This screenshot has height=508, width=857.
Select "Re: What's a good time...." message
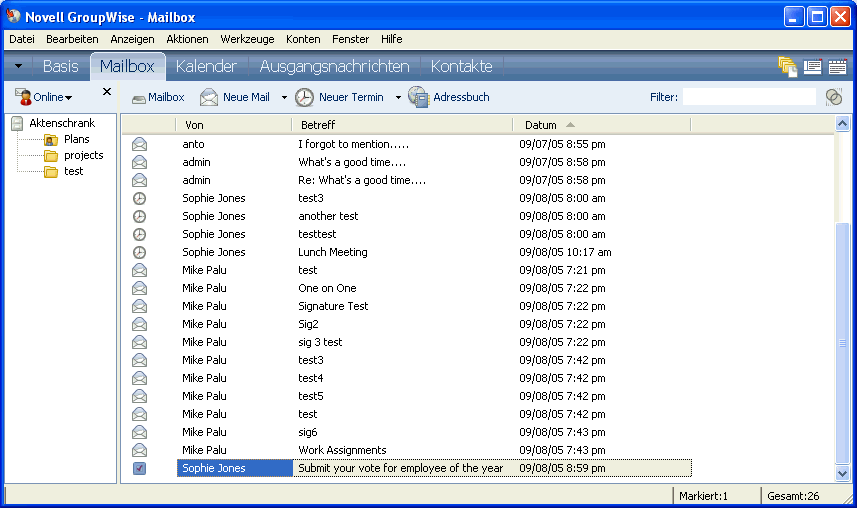(x=362, y=180)
